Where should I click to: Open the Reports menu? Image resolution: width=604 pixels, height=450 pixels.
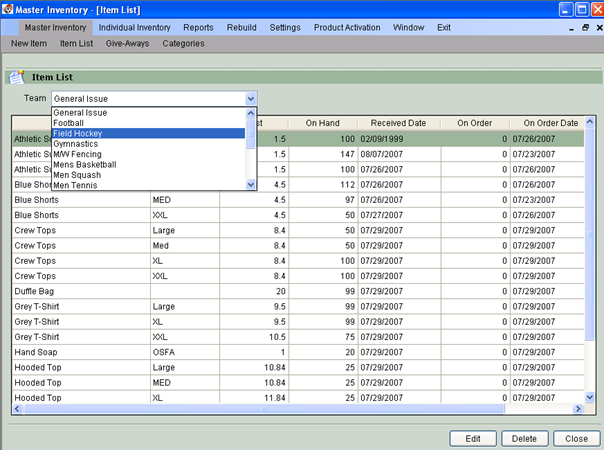198,27
